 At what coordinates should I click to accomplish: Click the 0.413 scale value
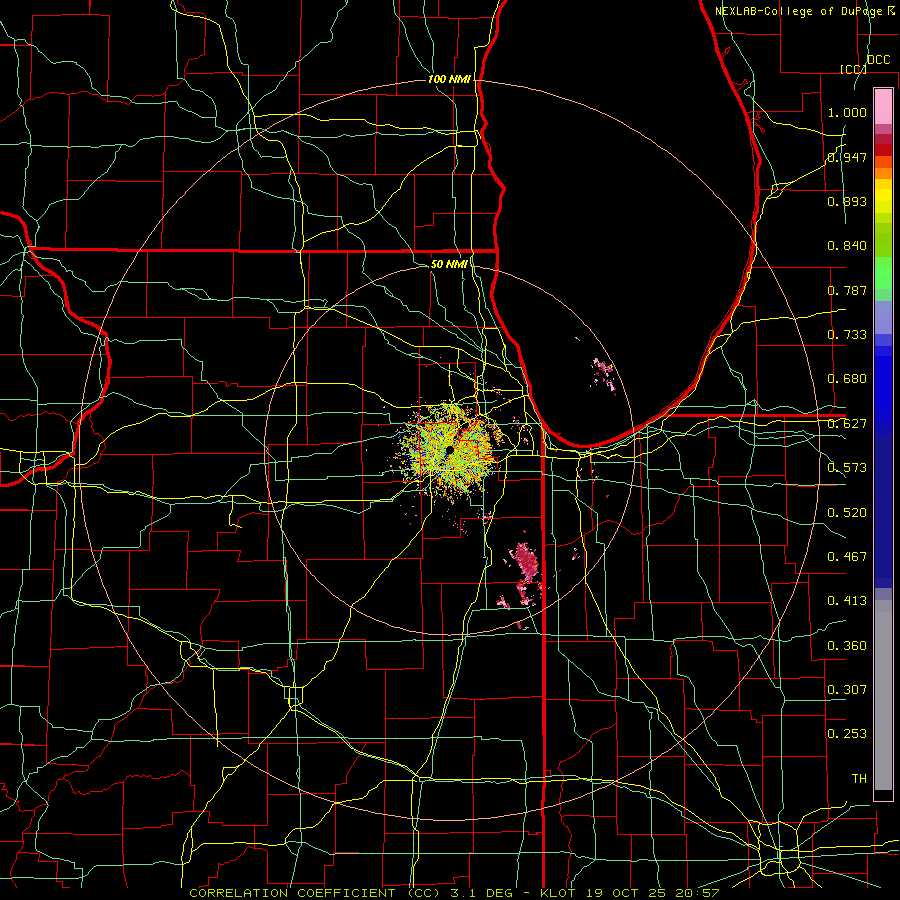(847, 601)
